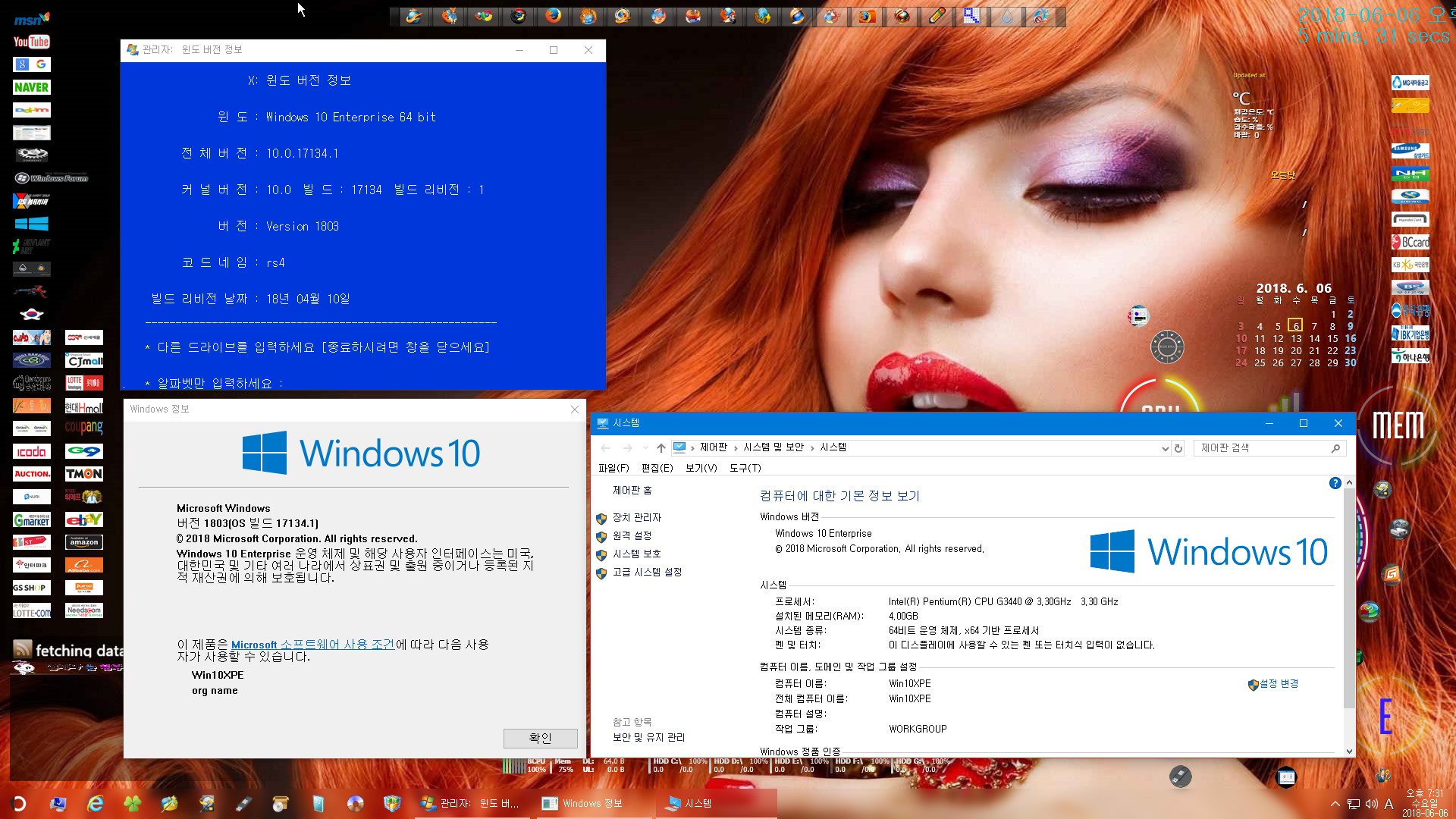This screenshot has width=1456, height=819.
Task: Open the OS Mania shortcut
Action: point(31,201)
